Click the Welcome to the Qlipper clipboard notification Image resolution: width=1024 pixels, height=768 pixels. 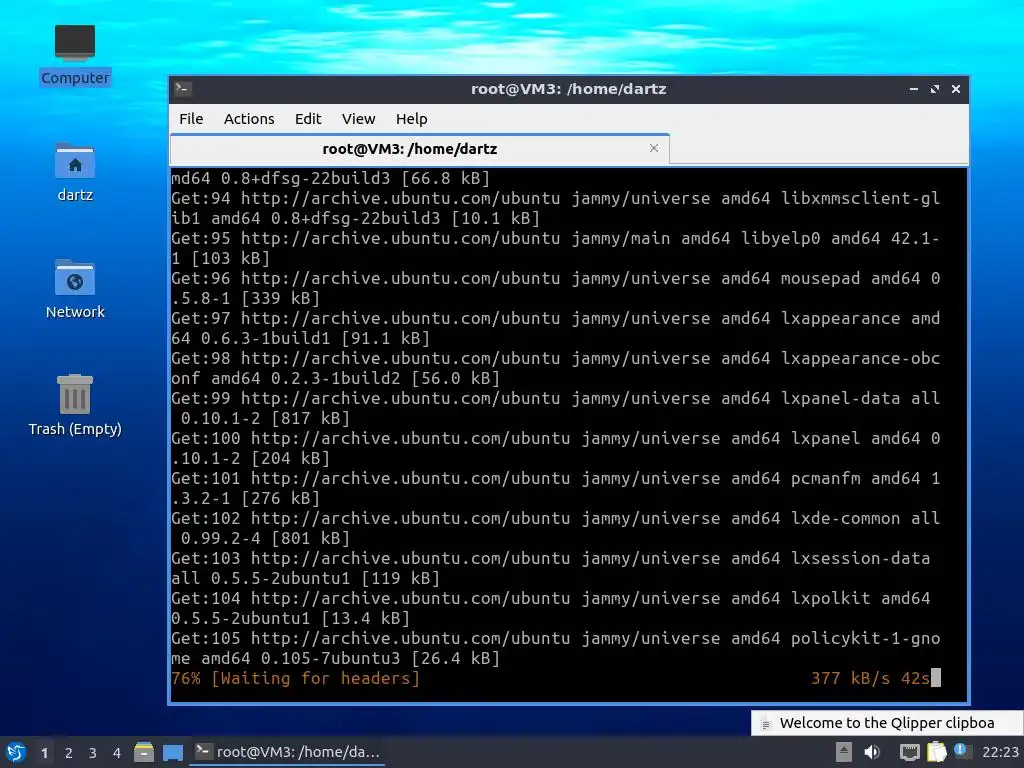point(887,723)
